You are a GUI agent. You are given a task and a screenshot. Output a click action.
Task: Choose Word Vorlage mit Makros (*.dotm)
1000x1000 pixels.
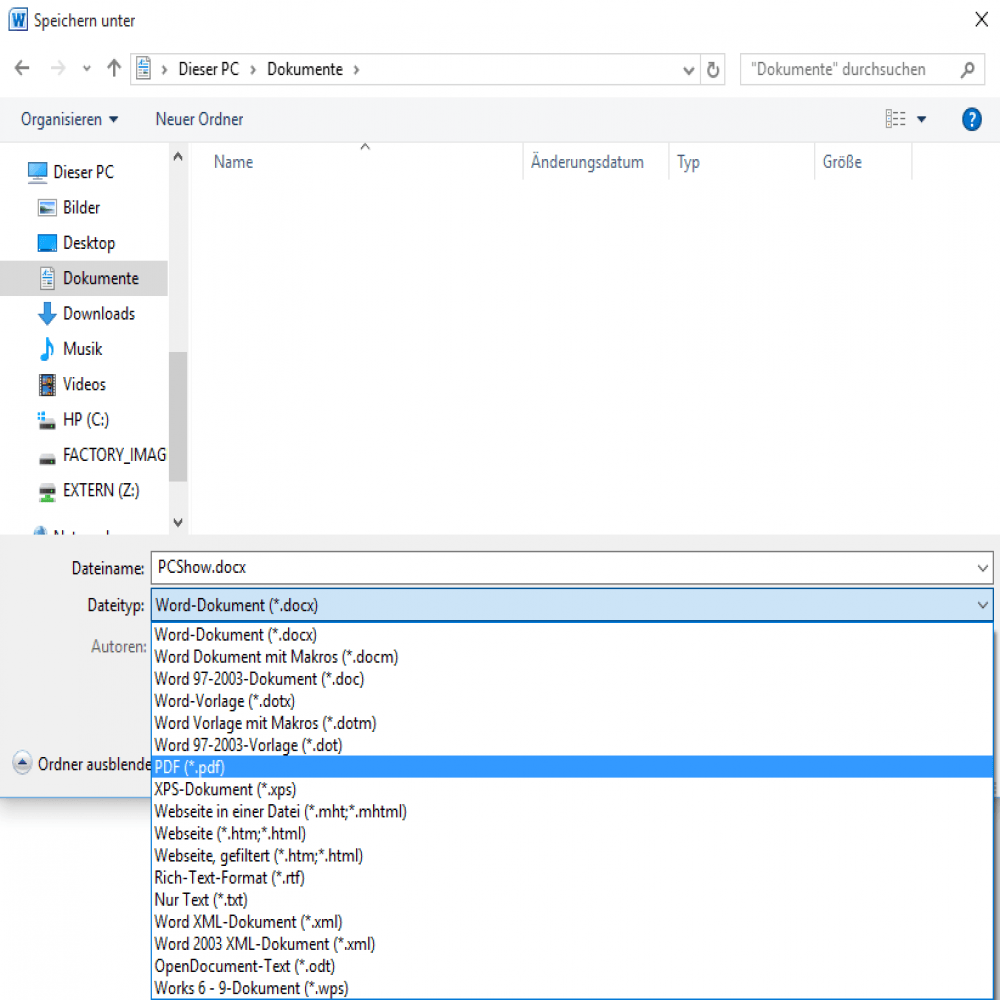572,723
